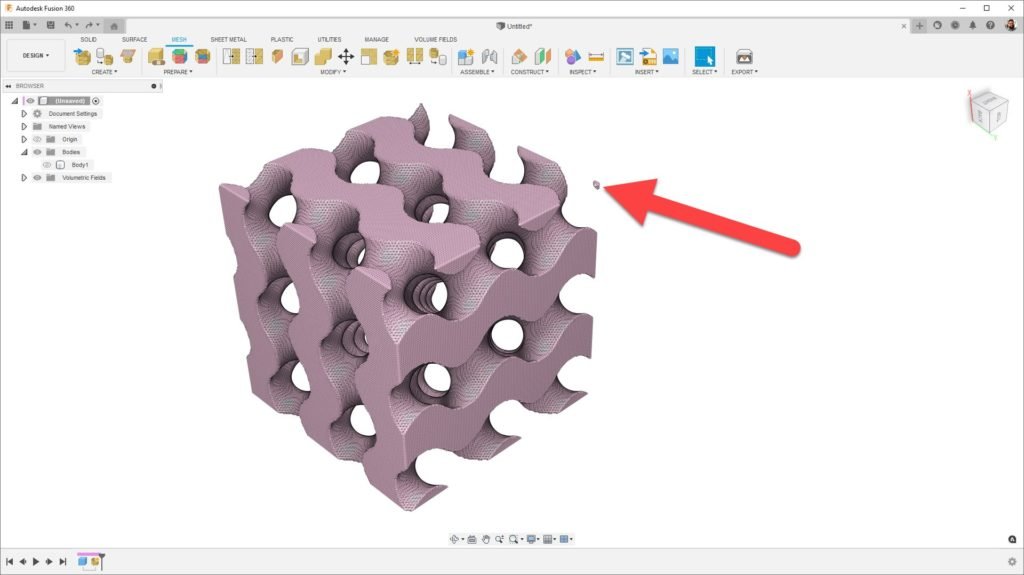1024x575 pixels.
Task: Click the Generate Face Groups icon
Action: click(x=180, y=56)
